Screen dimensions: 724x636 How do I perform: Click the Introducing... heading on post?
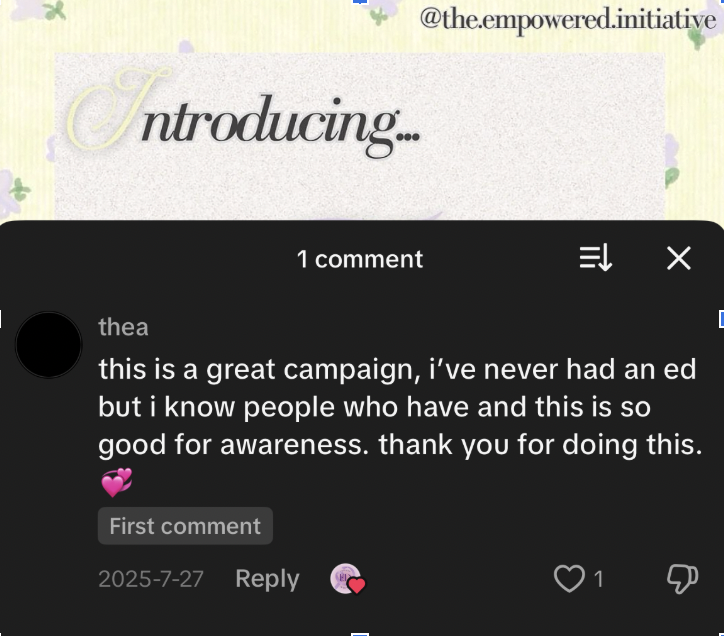pos(243,114)
